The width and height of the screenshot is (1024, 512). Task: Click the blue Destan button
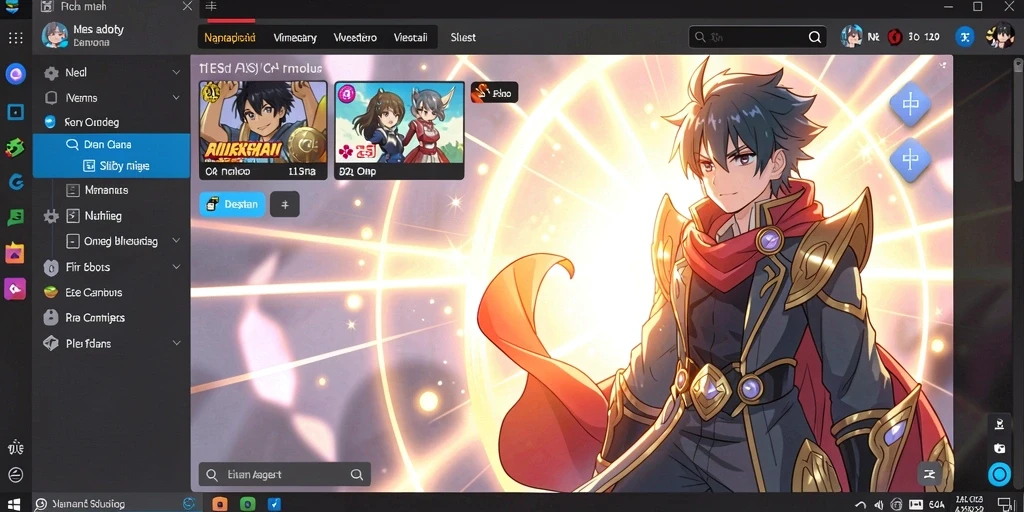tap(232, 204)
